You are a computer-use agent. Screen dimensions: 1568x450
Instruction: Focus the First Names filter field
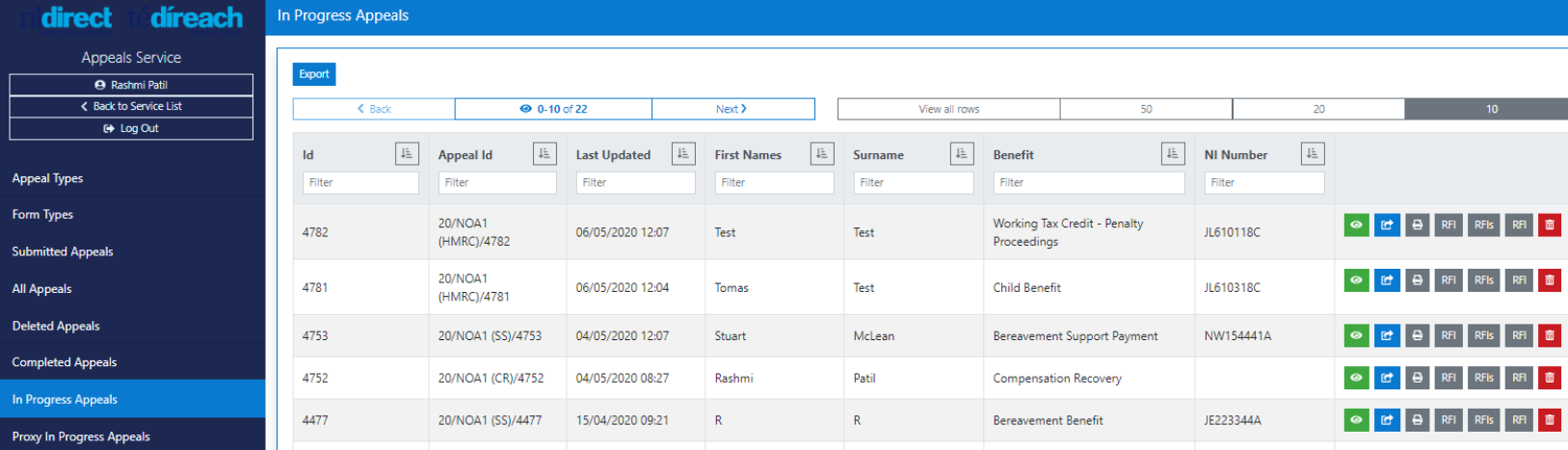click(775, 182)
